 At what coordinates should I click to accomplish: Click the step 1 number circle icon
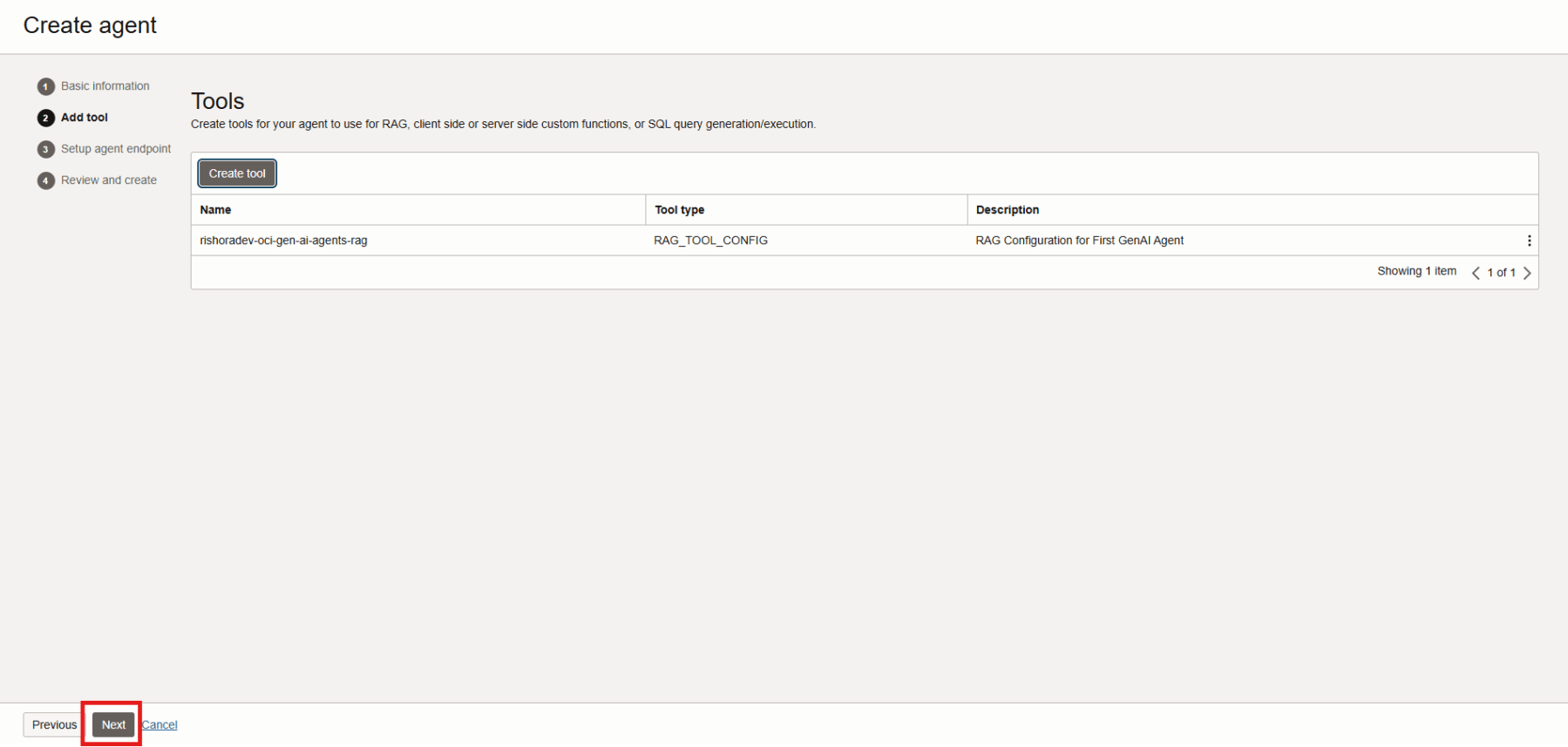[x=45, y=86]
